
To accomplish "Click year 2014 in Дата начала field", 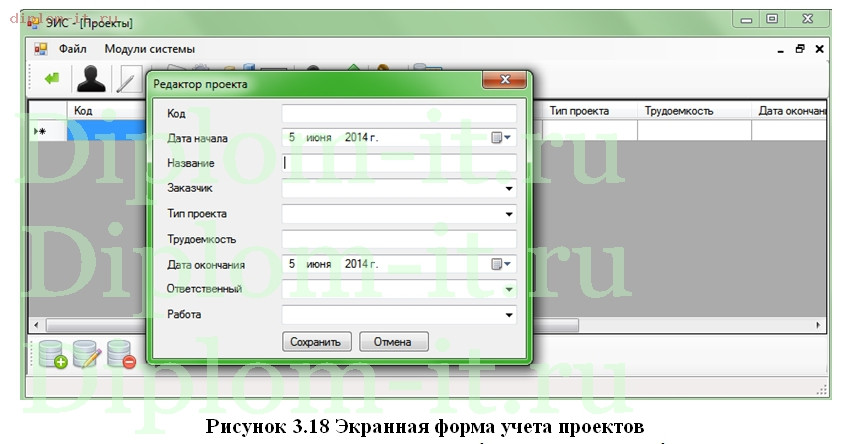I will 356,138.
